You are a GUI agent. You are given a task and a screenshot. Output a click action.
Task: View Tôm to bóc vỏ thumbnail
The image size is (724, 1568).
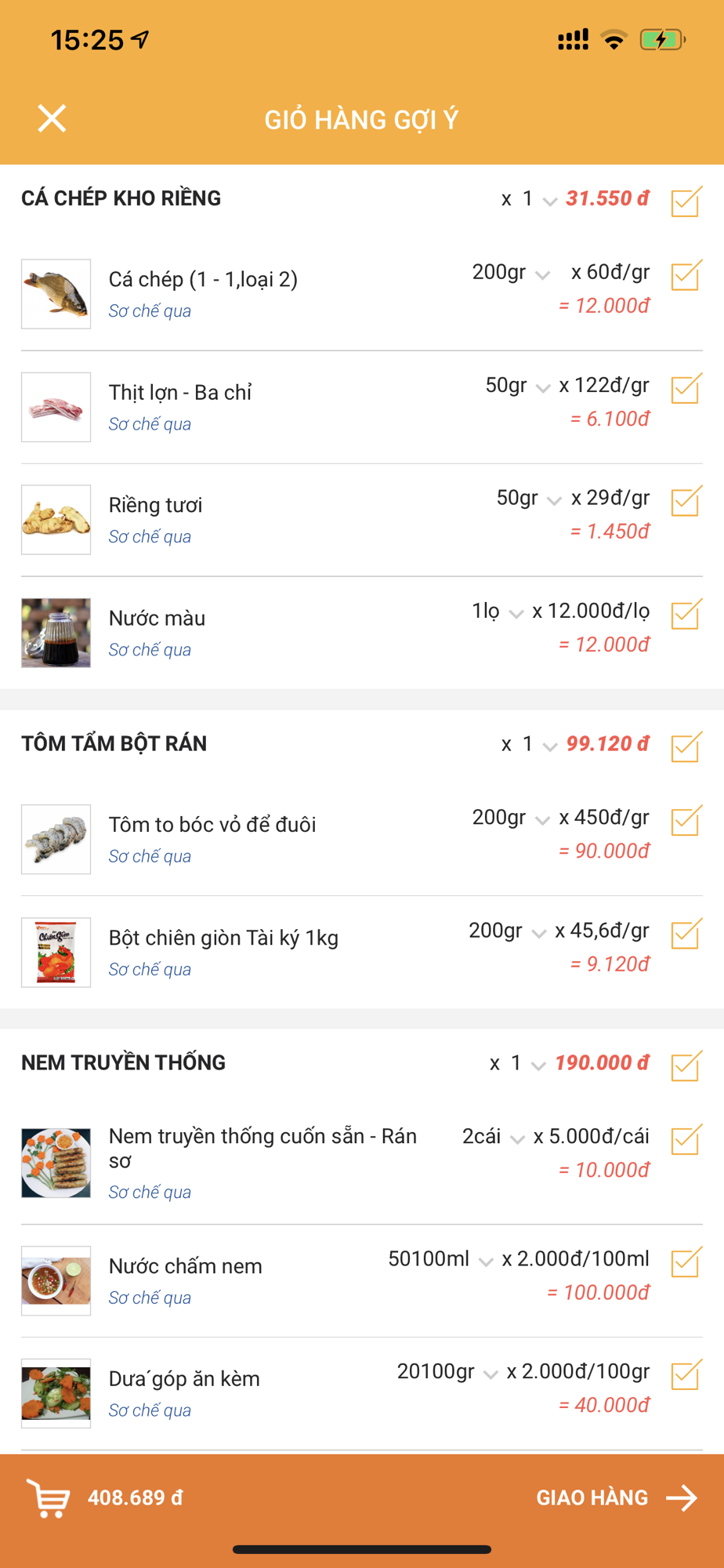56,839
